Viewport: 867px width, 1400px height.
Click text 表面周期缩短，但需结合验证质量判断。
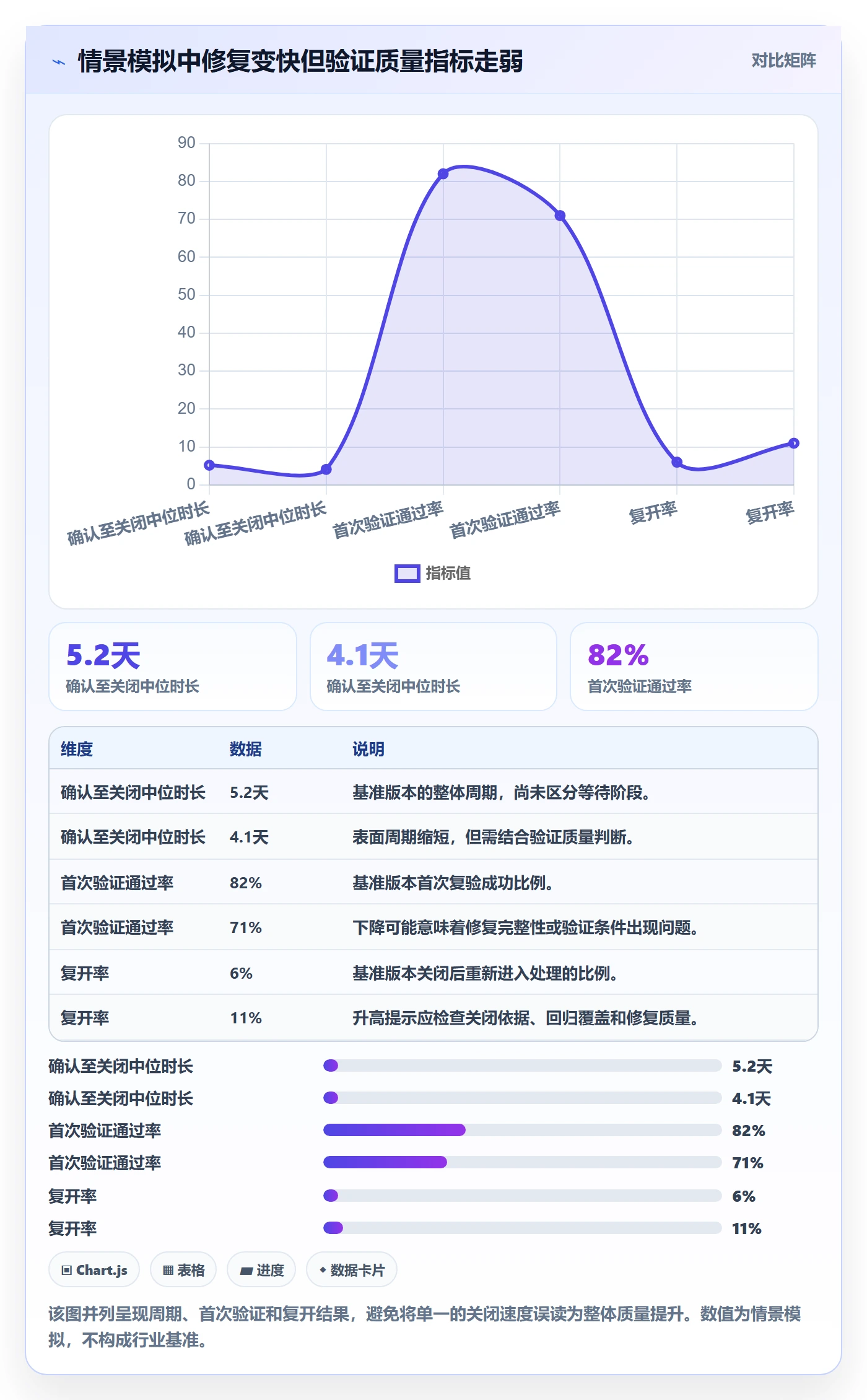(x=493, y=838)
